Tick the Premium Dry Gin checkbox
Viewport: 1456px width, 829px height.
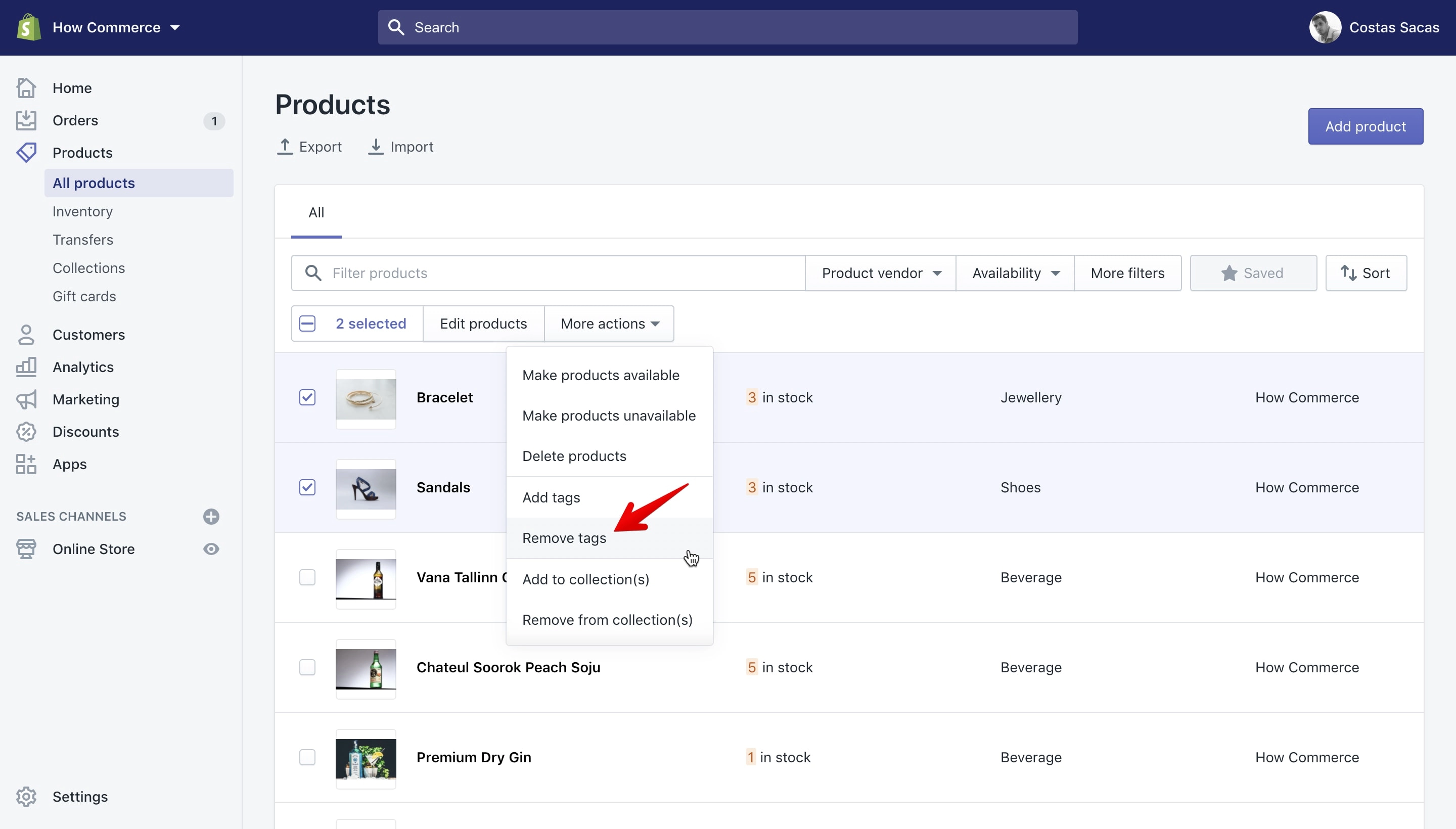pos(307,757)
